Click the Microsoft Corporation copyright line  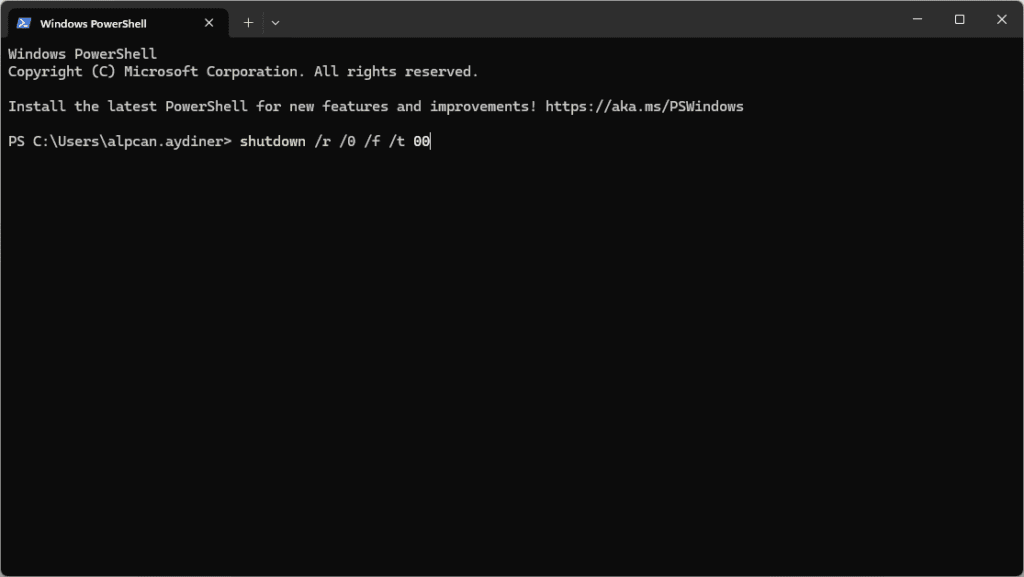(x=243, y=72)
